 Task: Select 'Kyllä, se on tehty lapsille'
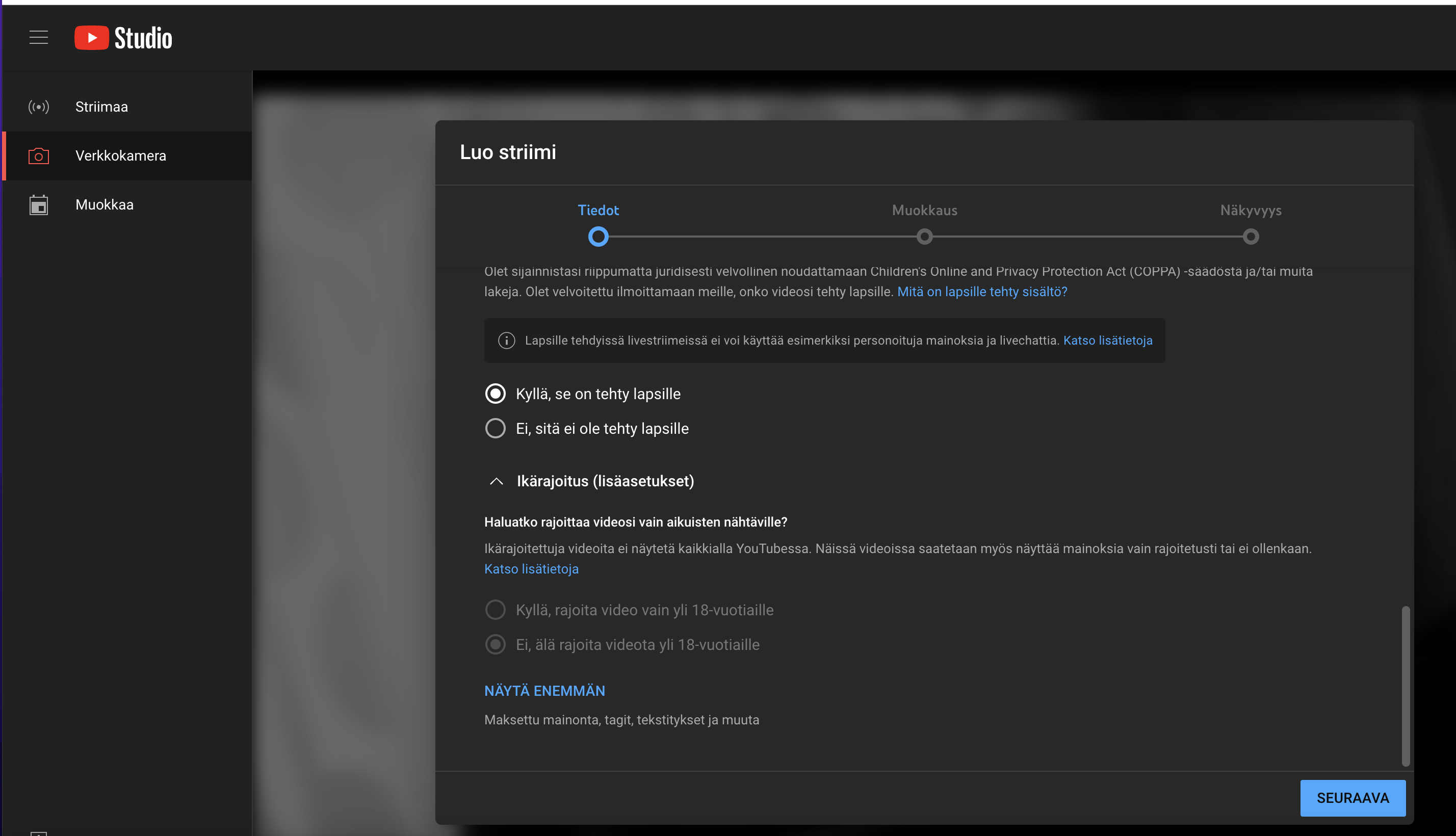pyautogui.click(x=496, y=394)
